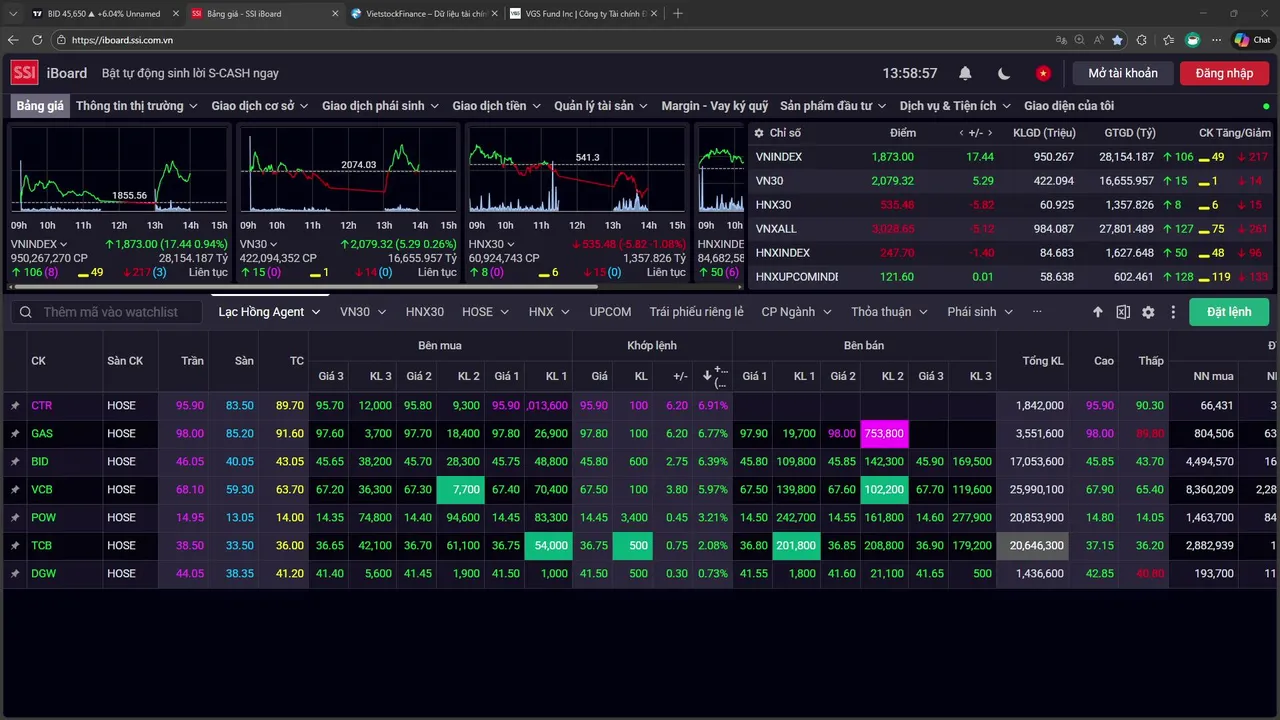Unpin the POW row

click(15, 518)
